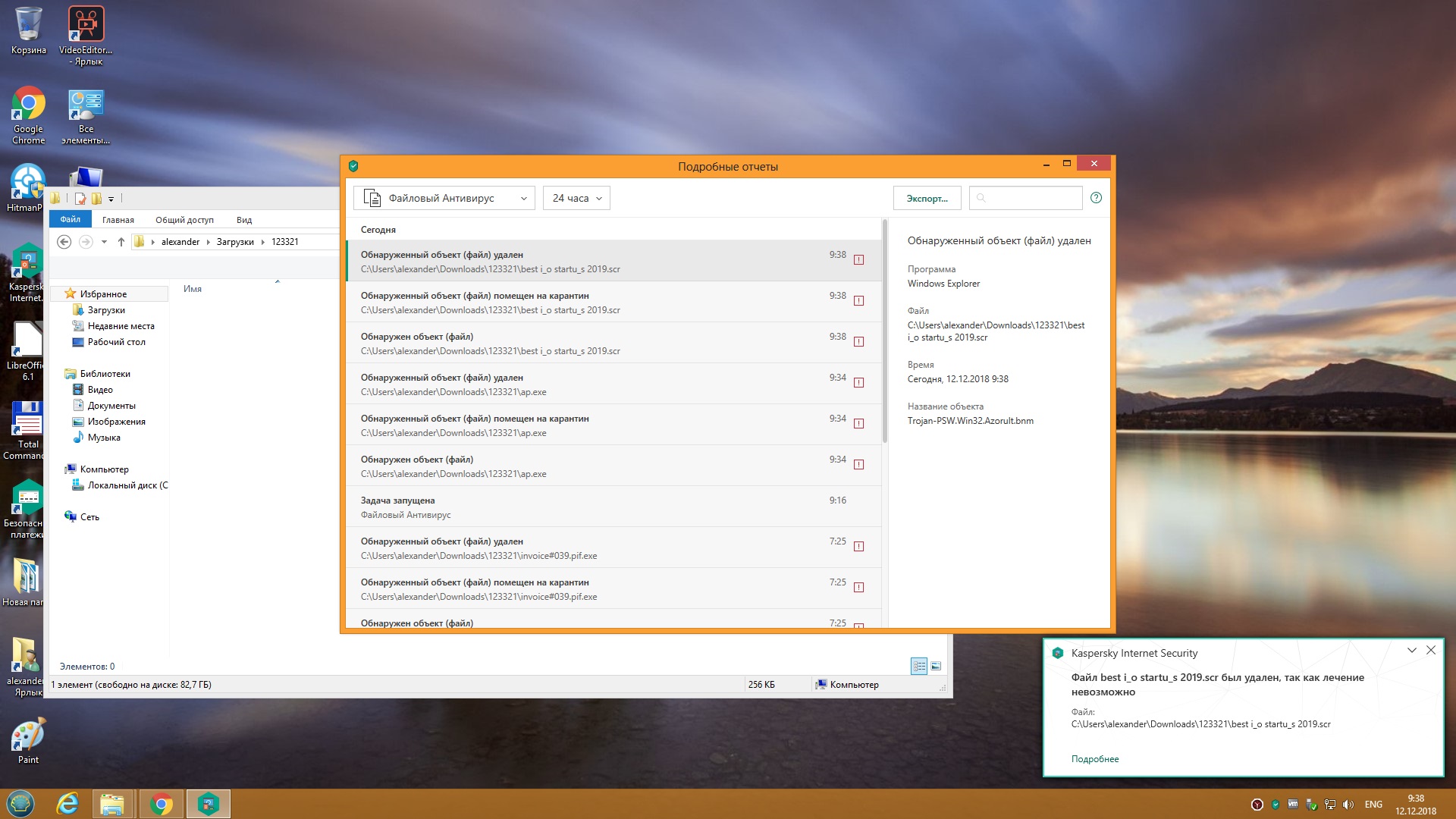Click the help question mark icon
Screen dimensions: 1456x819
(1096, 198)
